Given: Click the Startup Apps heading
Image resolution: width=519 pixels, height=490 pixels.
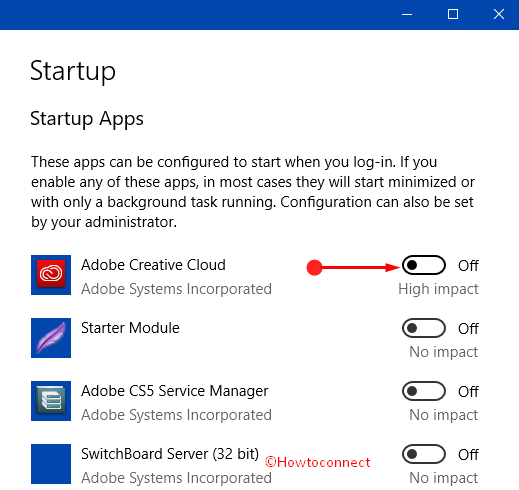Looking at the screenshot, I should point(87,119).
